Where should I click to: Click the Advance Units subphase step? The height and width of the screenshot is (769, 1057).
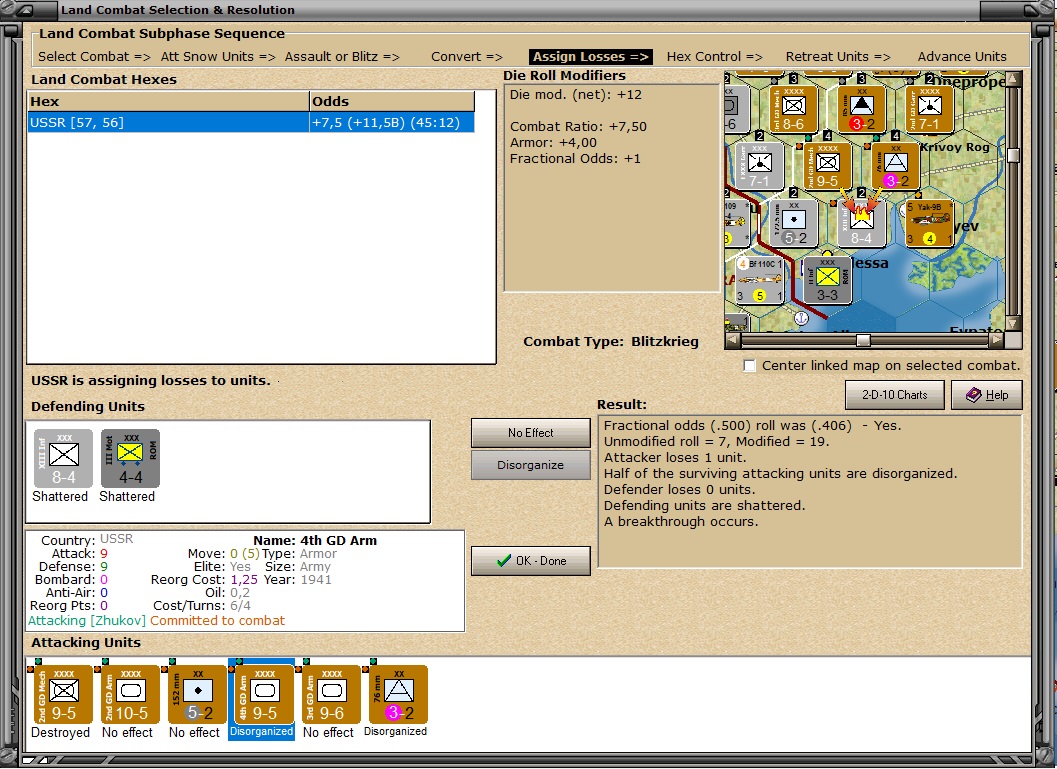pyautogui.click(x=962, y=57)
